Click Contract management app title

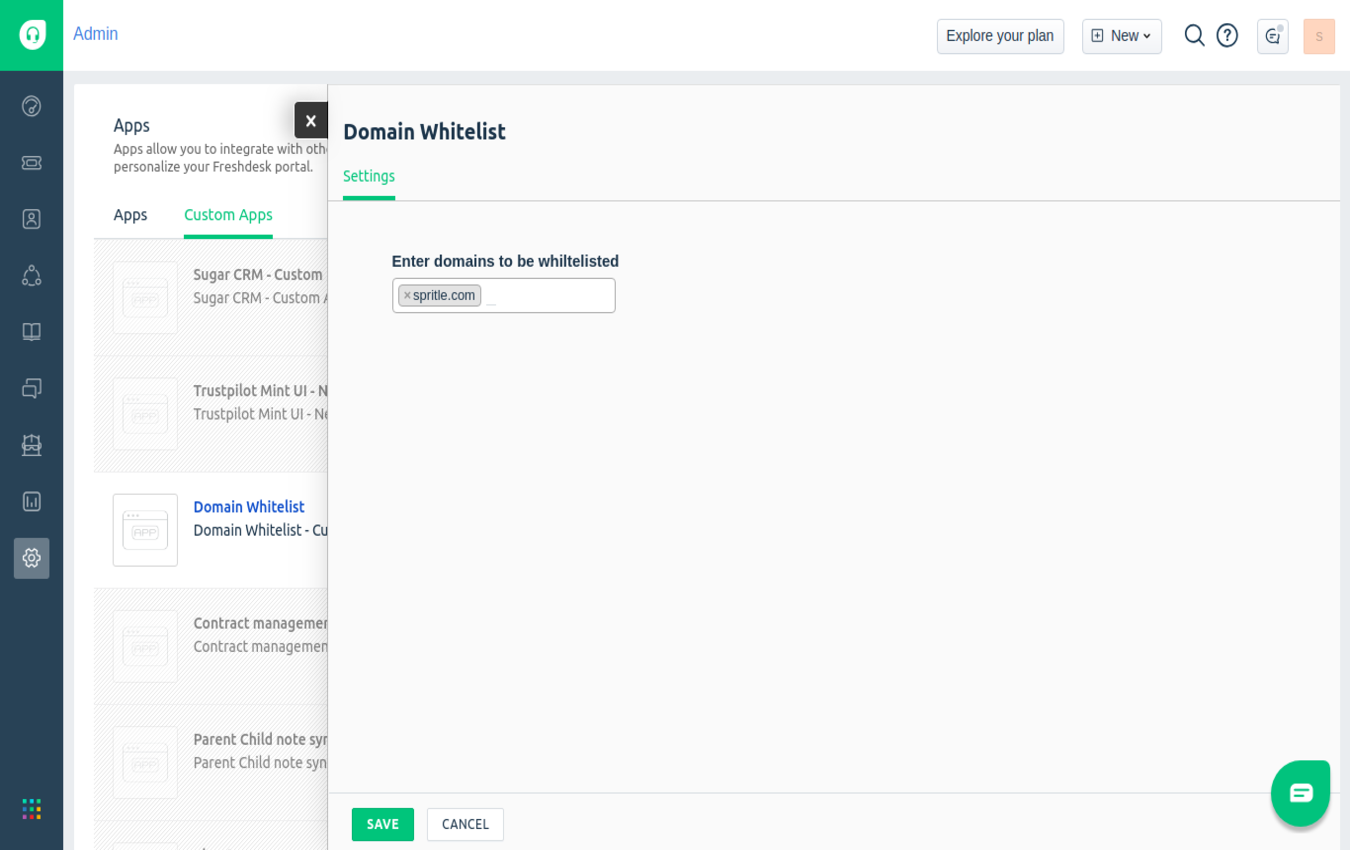click(260, 623)
